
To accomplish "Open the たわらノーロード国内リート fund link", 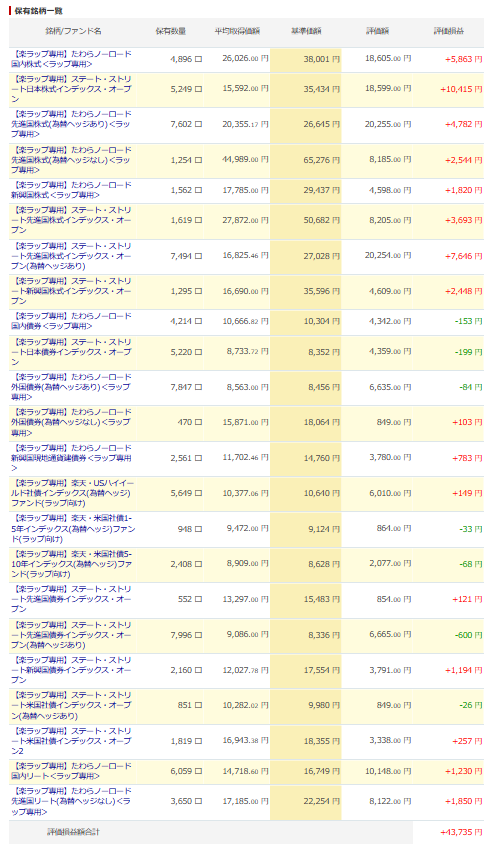I will [72, 771].
